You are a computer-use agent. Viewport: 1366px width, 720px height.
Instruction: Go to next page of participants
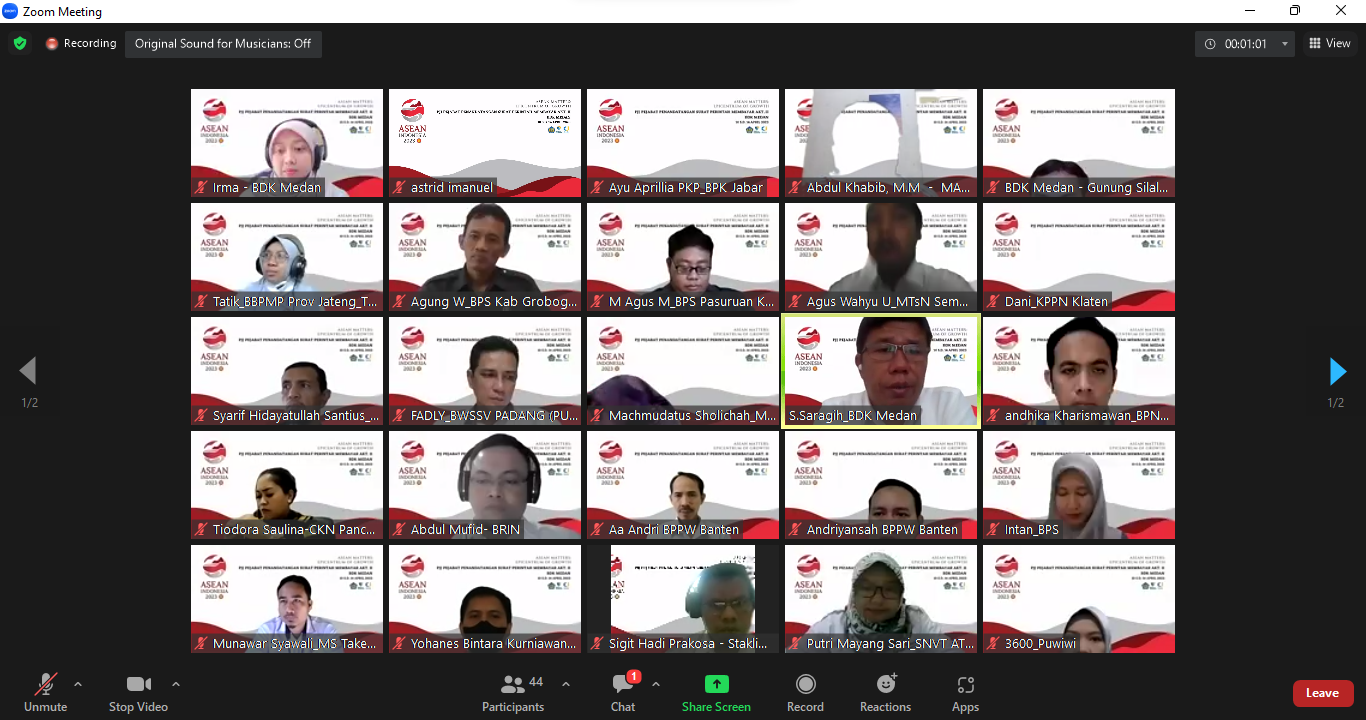pos(1337,372)
